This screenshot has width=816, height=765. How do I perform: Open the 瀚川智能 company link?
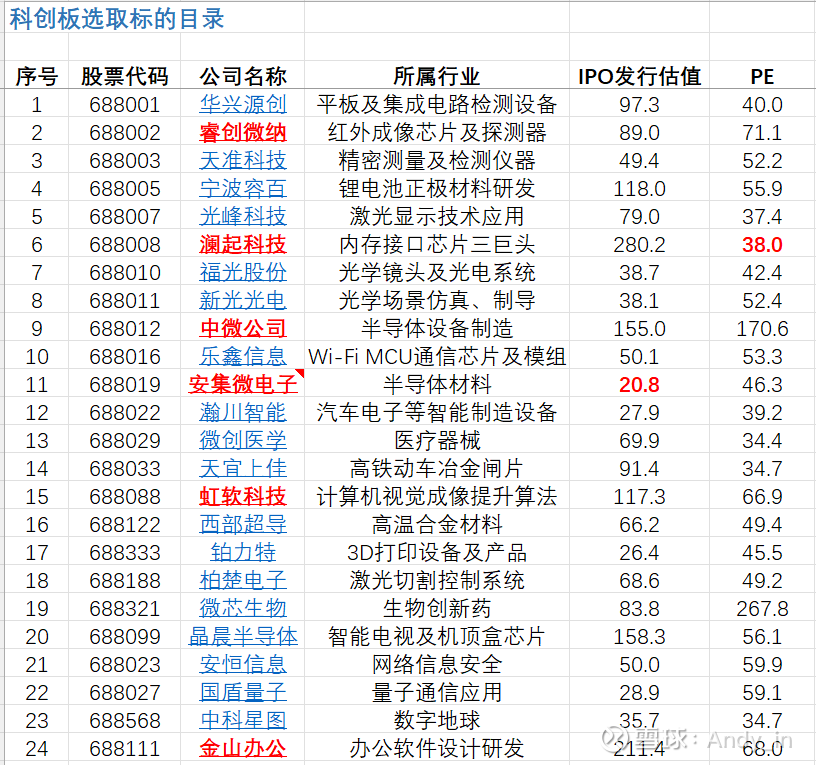(x=243, y=413)
